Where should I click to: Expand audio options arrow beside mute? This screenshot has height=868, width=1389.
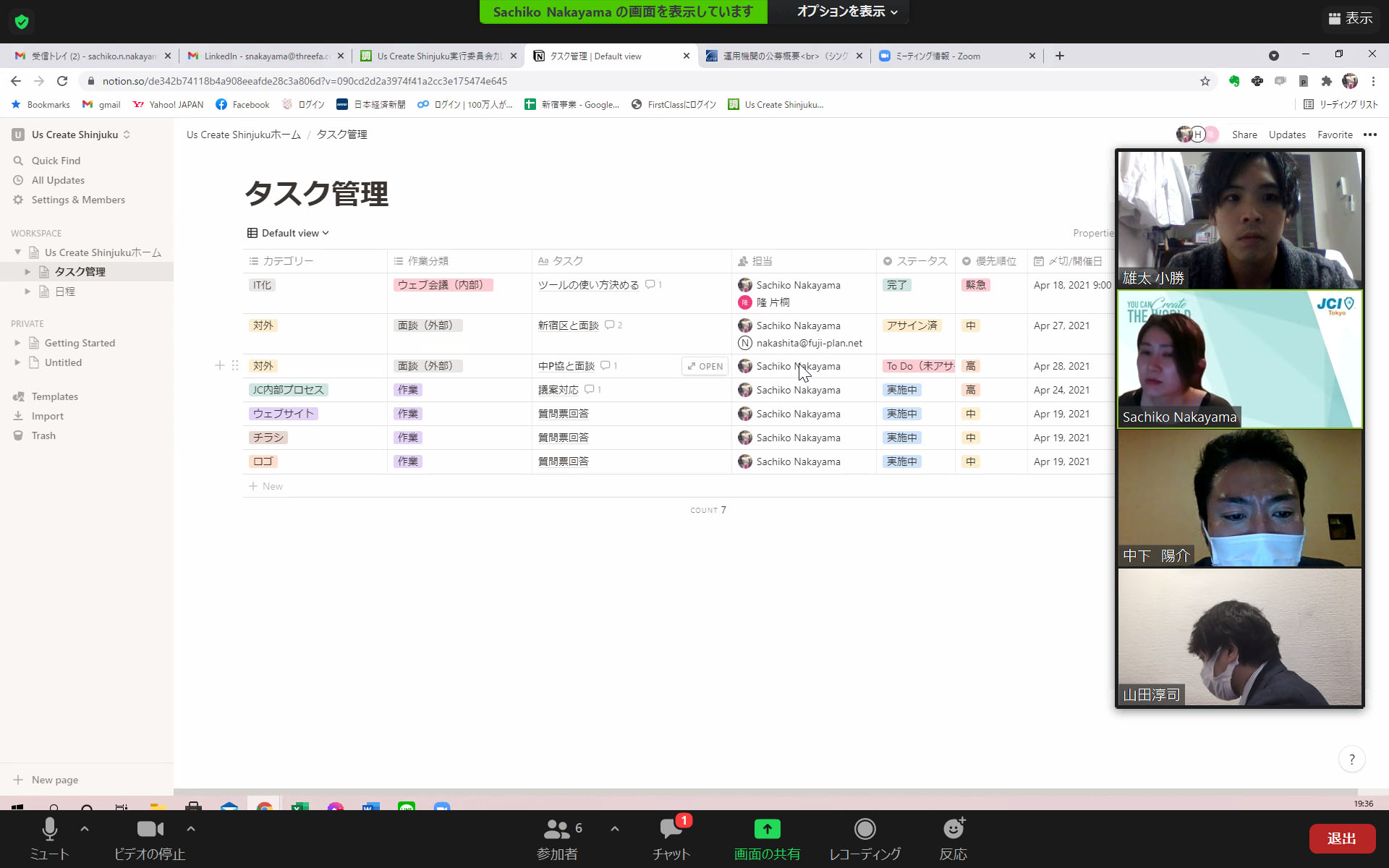coord(85,829)
